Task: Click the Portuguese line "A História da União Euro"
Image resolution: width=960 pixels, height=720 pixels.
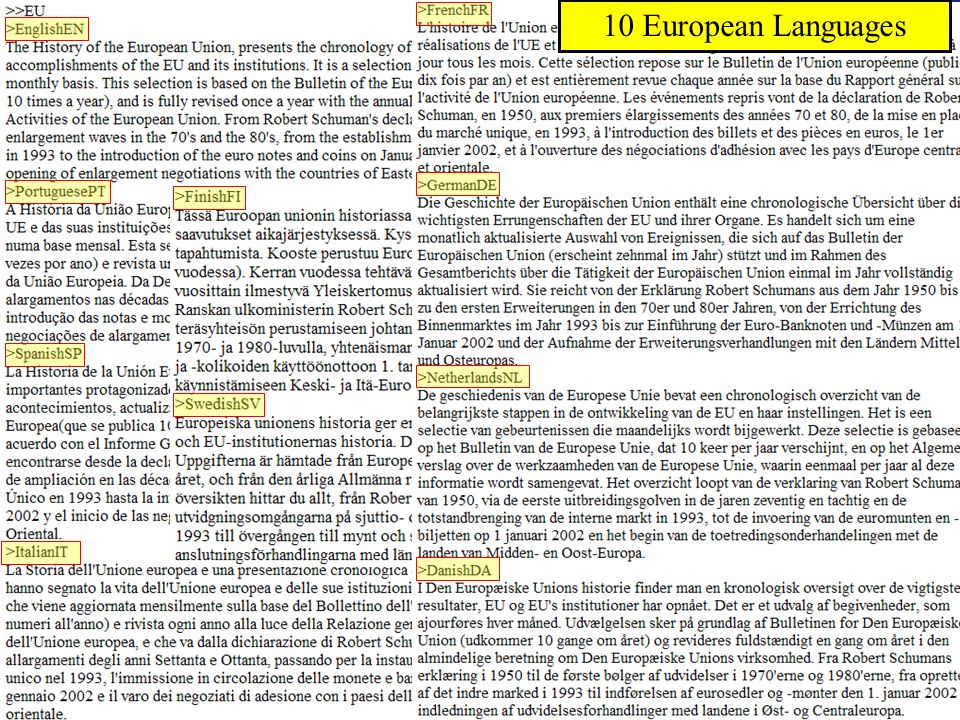Action: pos(88,209)
